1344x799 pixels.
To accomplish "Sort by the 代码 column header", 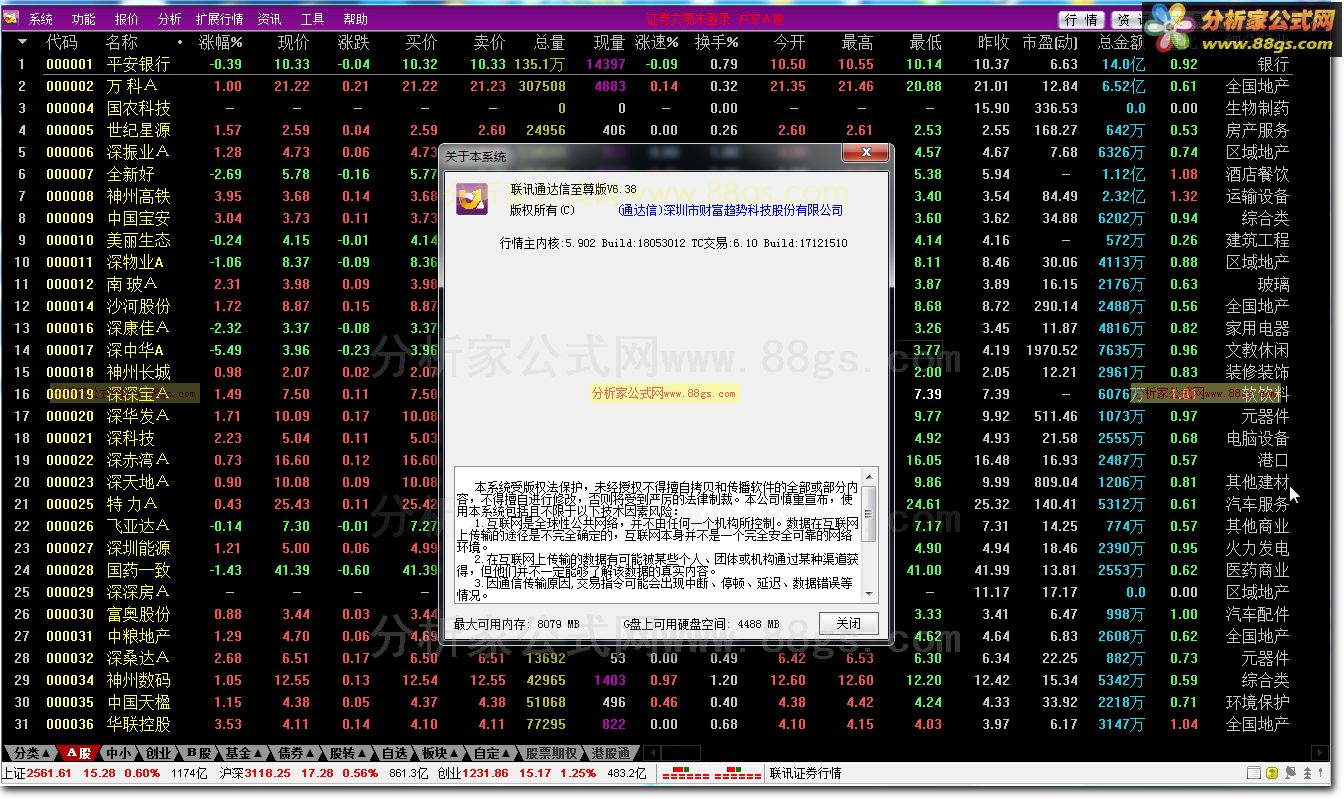I will tap(62, 42).
